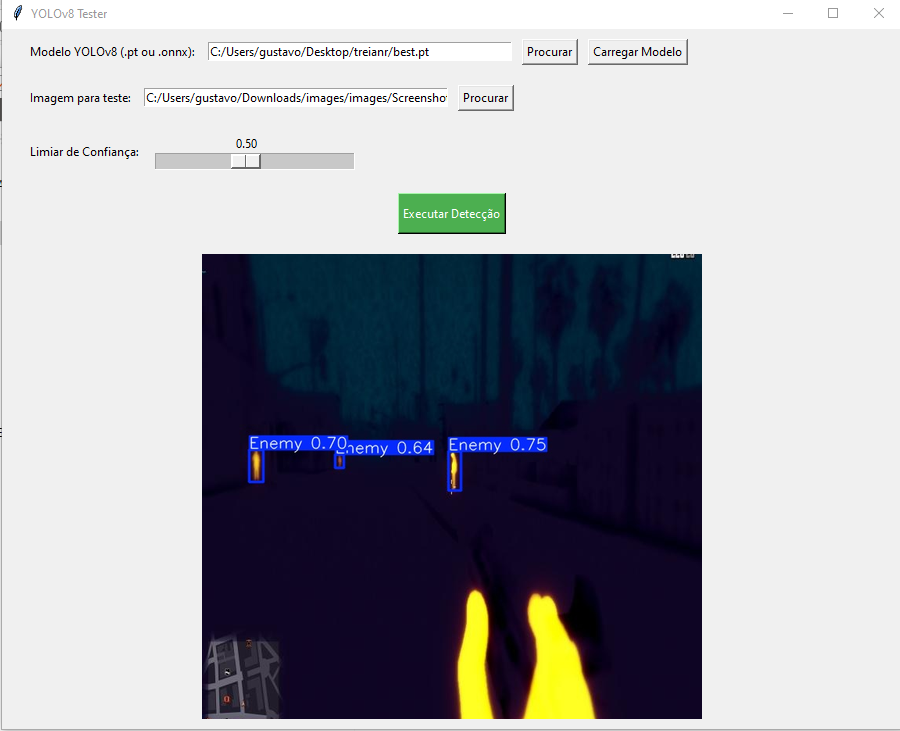This screenshot has height=731, width=900.
Task: Click the enemy bounding box under Enemy 0.70
Action: tap(256, 466)
